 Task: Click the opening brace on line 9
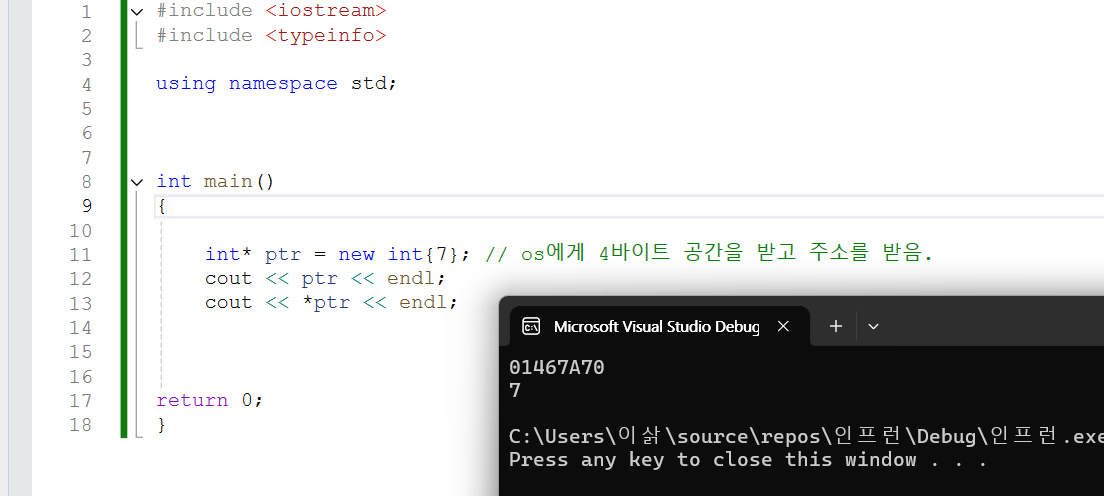point(162,206)
